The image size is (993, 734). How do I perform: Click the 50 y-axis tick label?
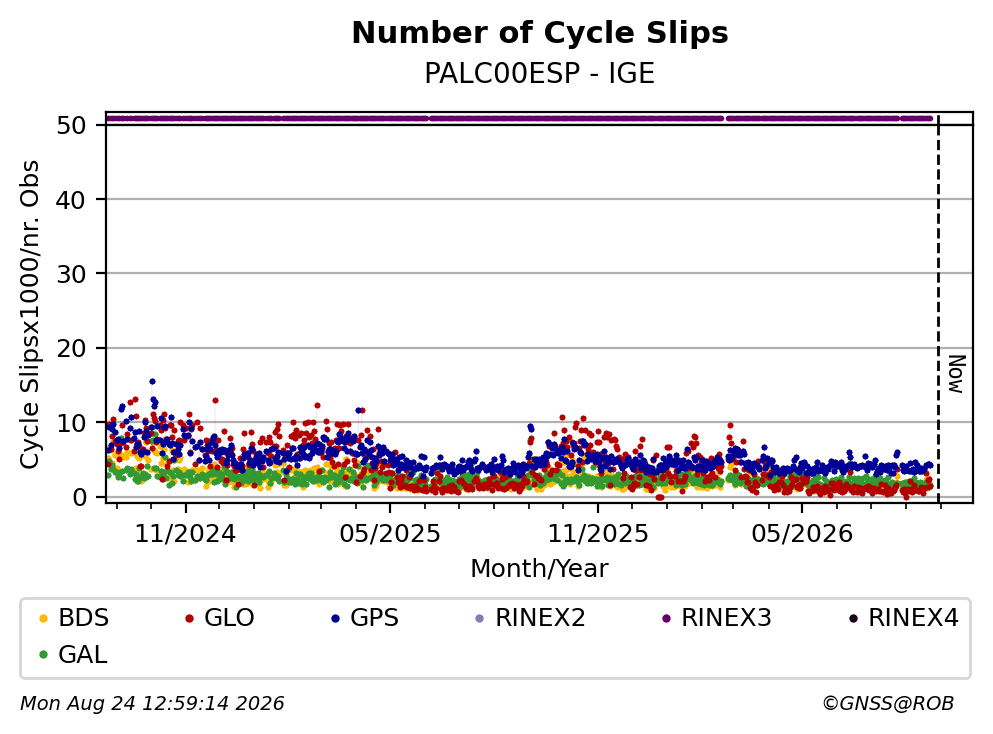[71, 125]
